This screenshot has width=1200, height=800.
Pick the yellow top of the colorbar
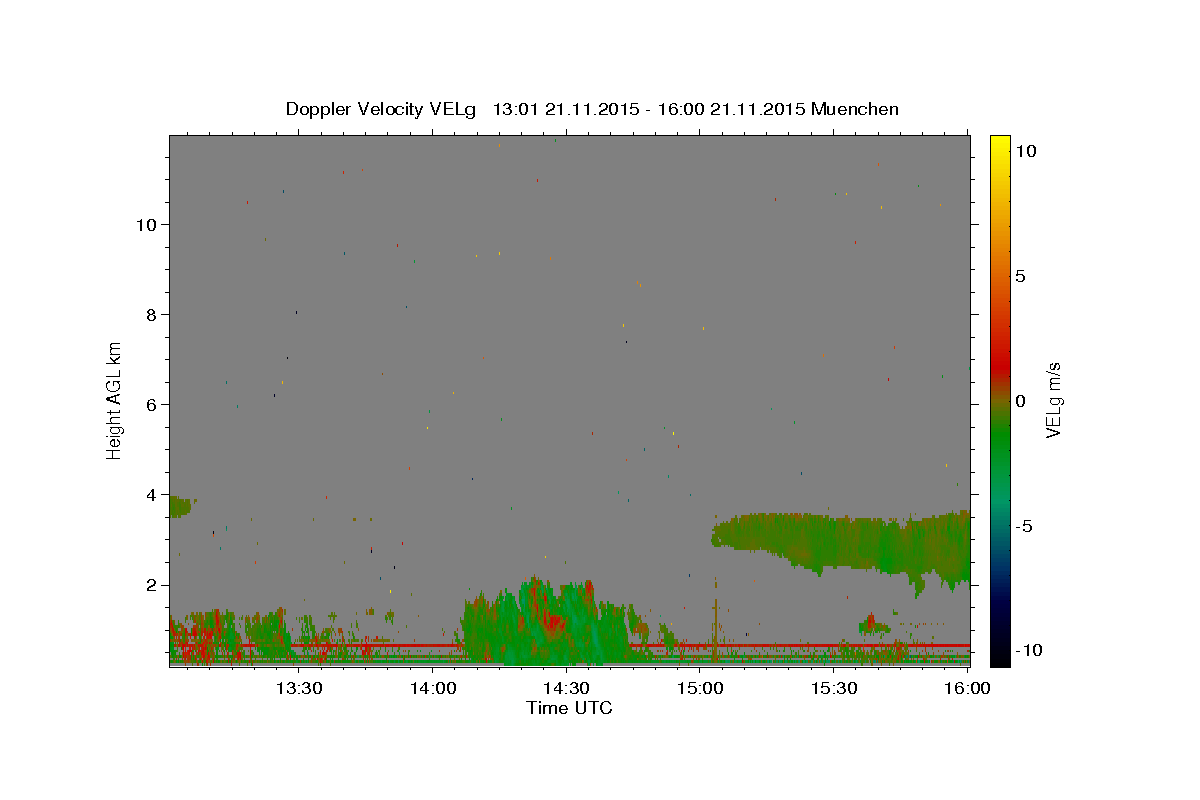1000,145
